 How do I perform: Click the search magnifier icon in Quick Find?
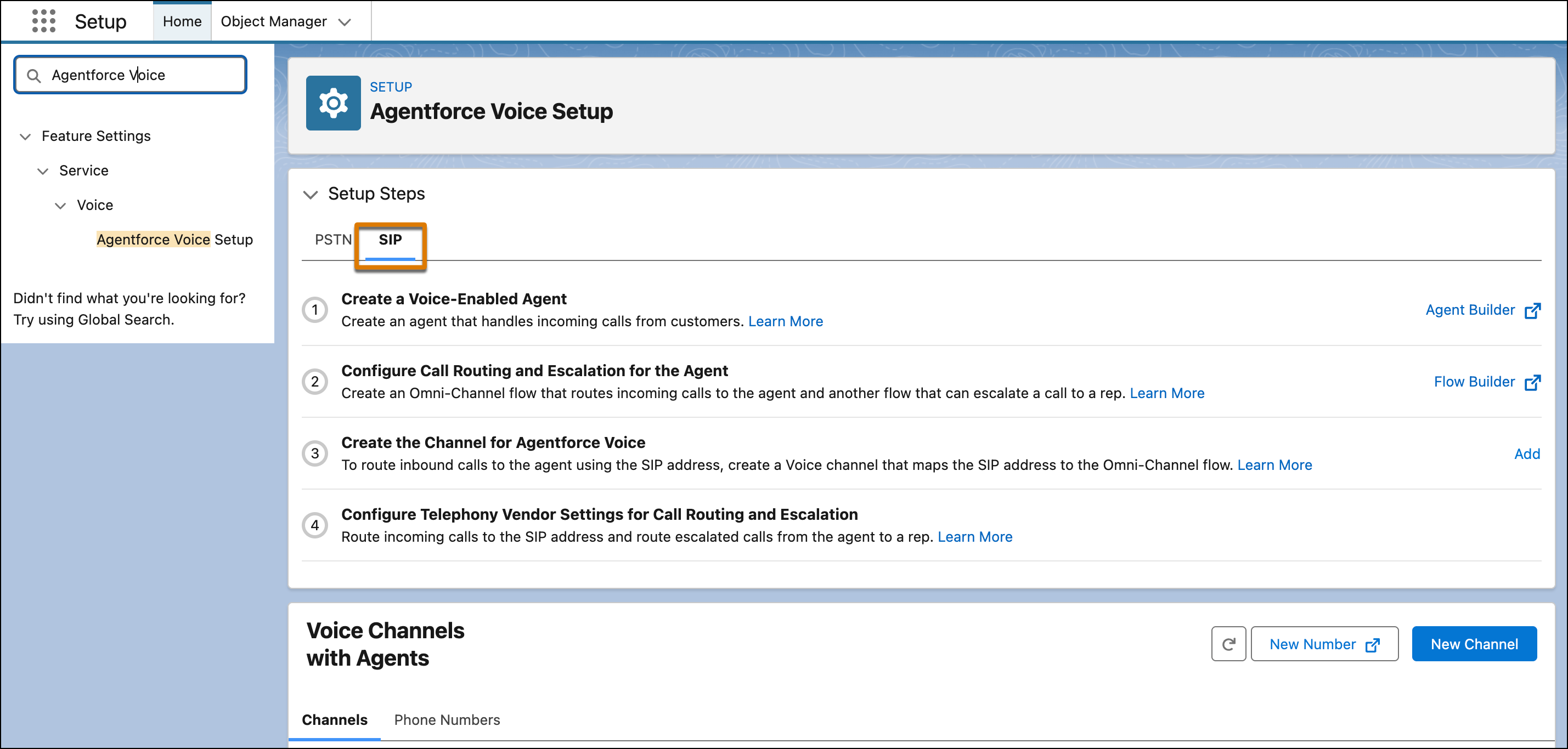[x=34, y=76]
